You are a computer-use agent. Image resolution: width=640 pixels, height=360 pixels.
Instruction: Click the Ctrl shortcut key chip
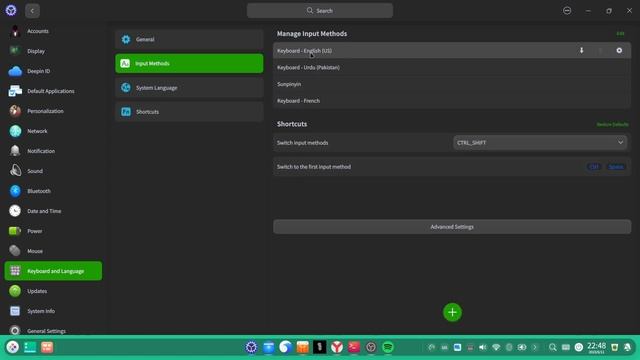coord(594,167)
